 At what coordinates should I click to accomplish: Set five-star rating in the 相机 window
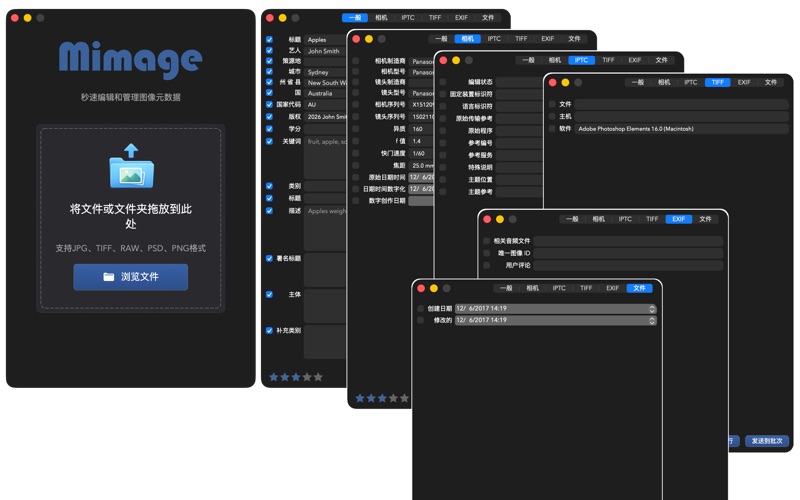tap(405, 398)
